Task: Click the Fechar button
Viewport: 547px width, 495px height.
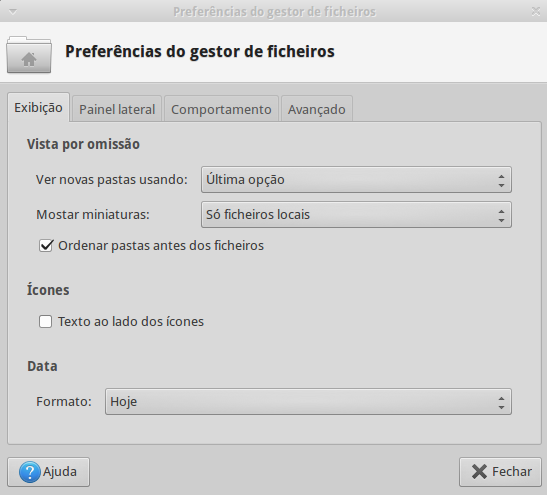Action: click(500, 472)
